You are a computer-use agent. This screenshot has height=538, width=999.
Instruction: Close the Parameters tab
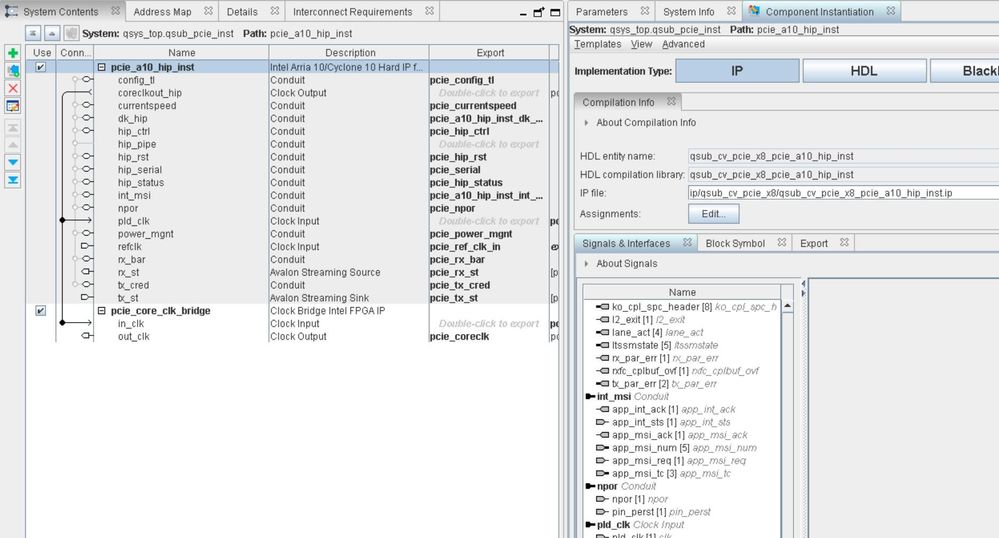coord(645,11)
